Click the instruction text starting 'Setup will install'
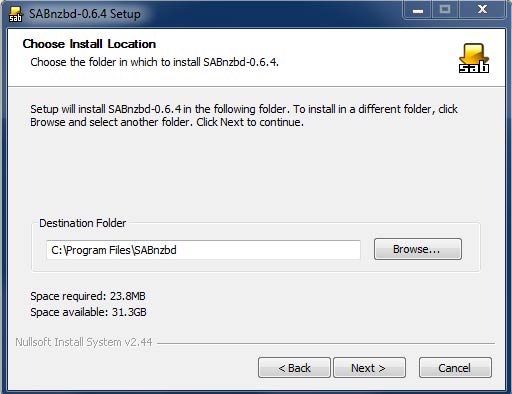 point(244,115)
